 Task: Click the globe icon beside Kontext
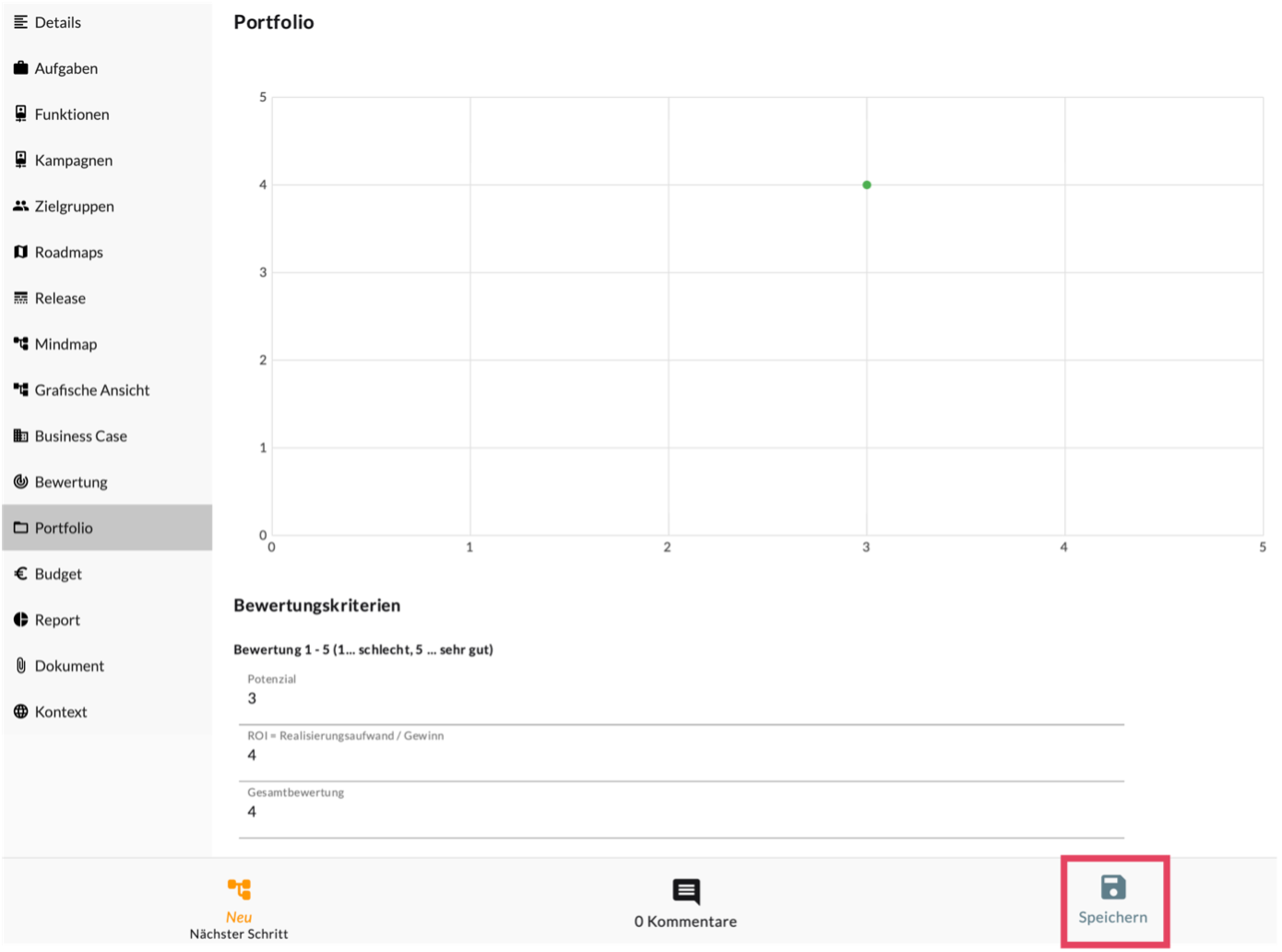tap(20, 712)
